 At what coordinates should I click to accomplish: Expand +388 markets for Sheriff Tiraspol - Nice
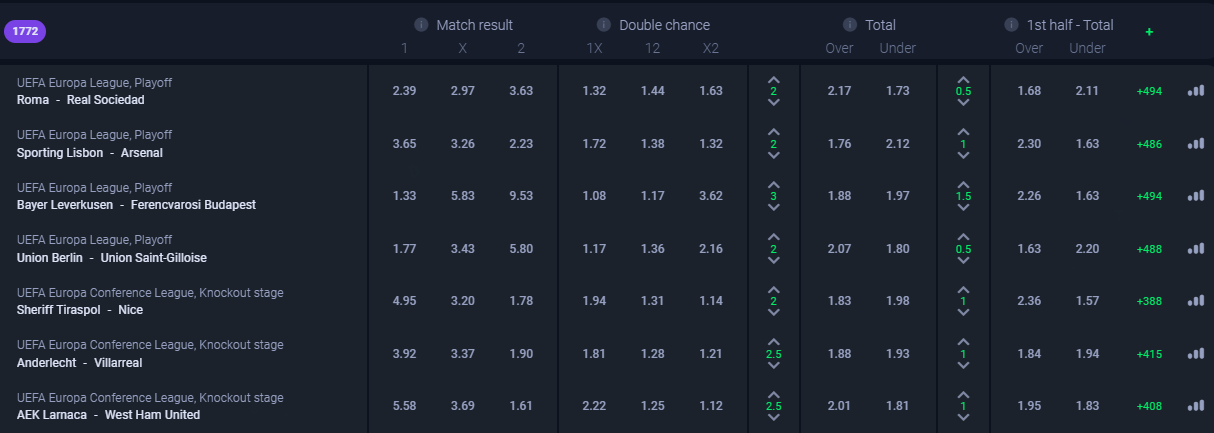[1149, 301]
